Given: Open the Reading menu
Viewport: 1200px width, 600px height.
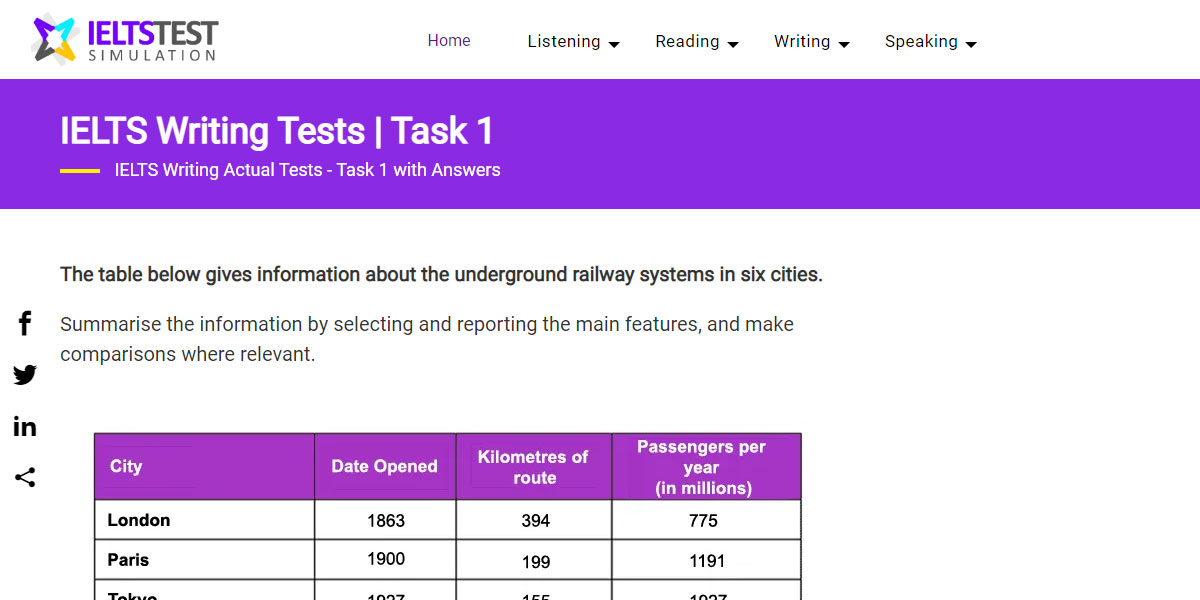Looking at the screenshot, I should (x=687, y=41).
